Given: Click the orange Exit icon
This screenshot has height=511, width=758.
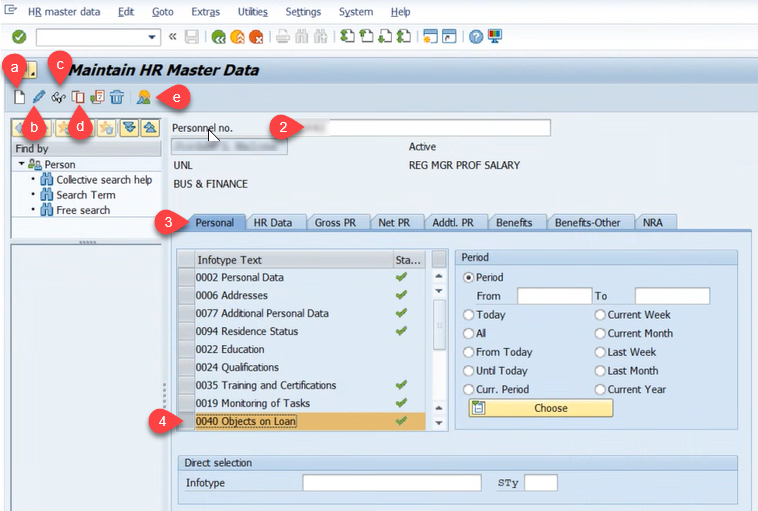Looking at the screenshot, I should pyautogui.click(x=237, y=37).
